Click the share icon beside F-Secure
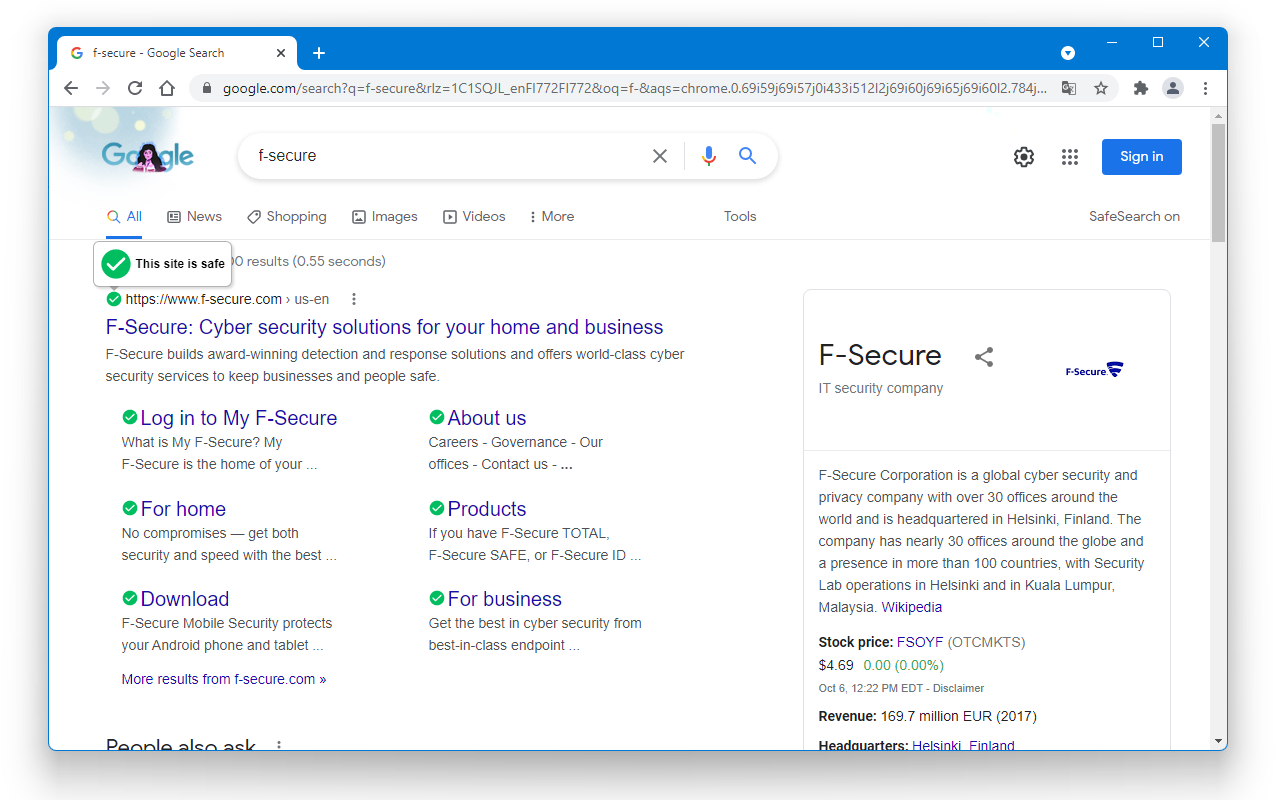Viewport: 1280px width, 800px height. point(984,357)
